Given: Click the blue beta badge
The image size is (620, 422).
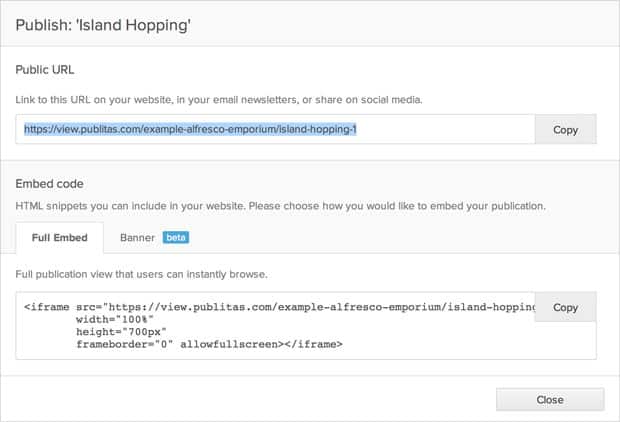Looking at the screenshot, I should click(x=175, y=238).
